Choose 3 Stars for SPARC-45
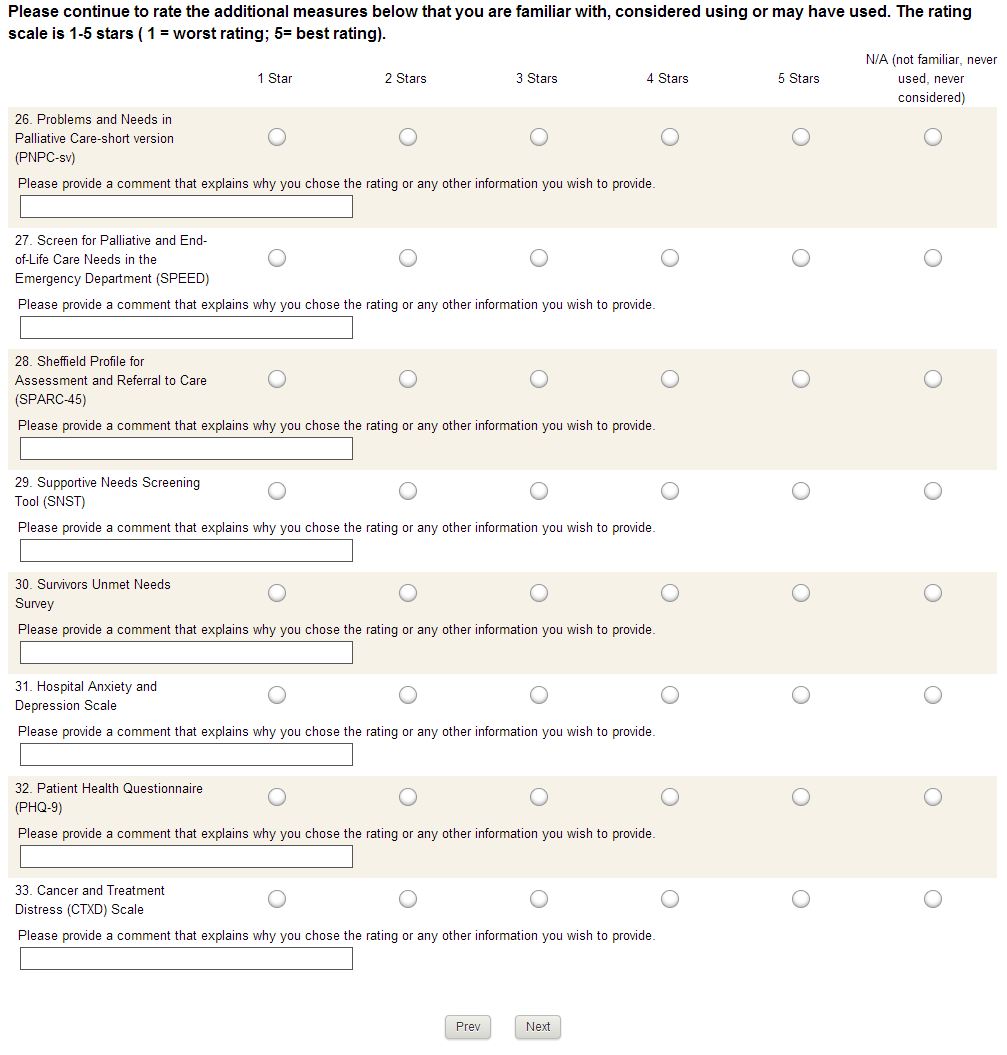 (x=539, y=379)
